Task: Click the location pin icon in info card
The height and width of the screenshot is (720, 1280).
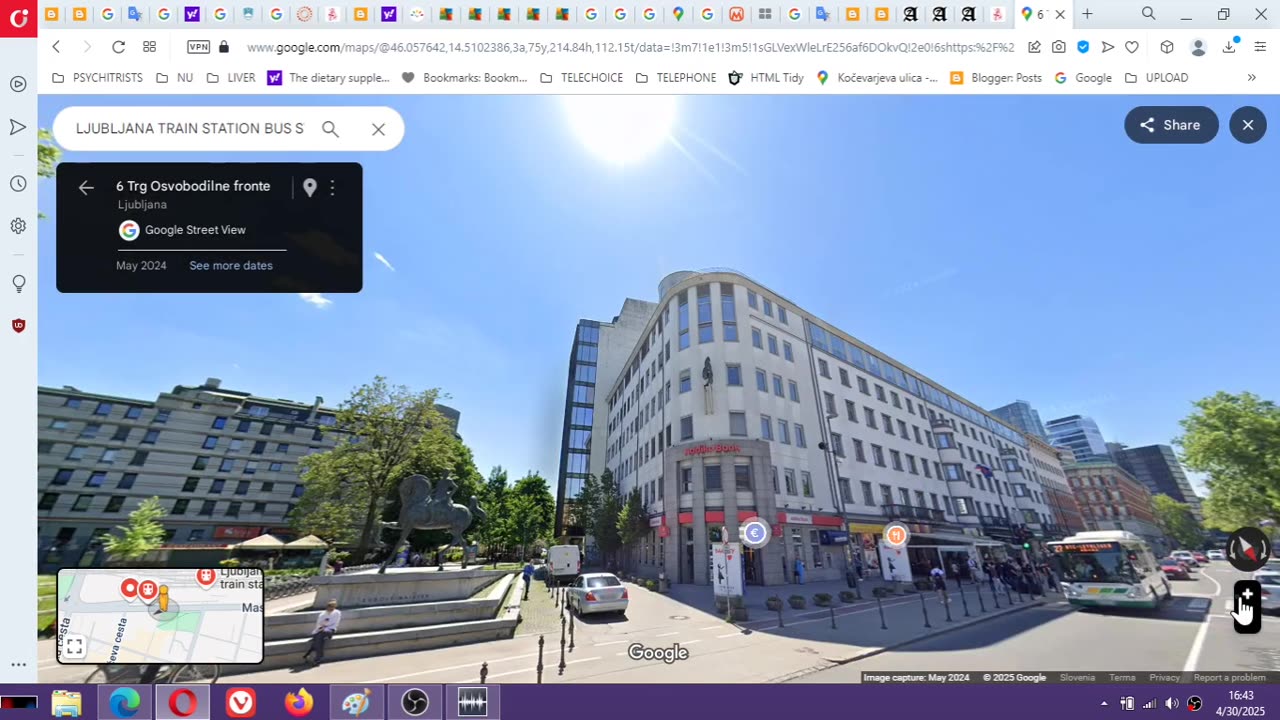Action: [310, 187]
